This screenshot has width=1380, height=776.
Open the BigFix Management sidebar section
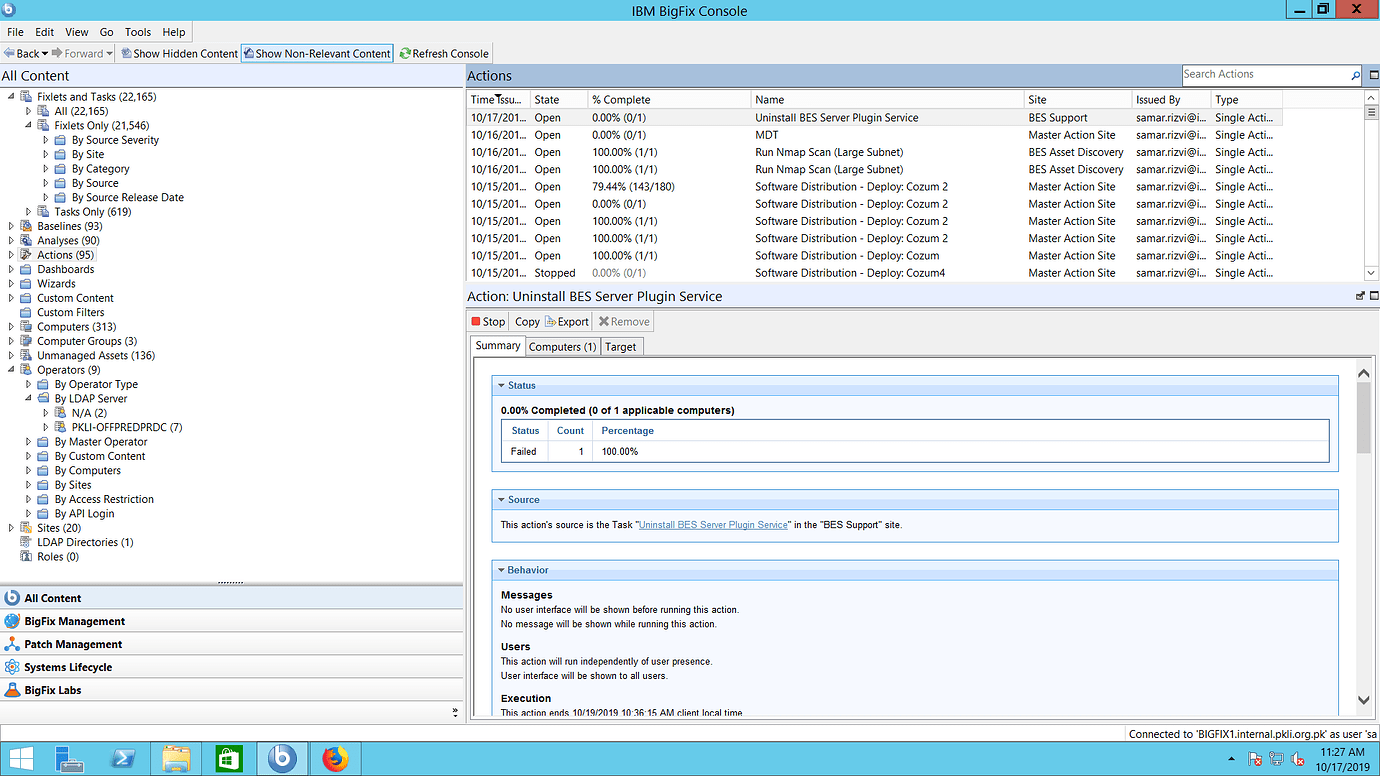tap(77, 621)
